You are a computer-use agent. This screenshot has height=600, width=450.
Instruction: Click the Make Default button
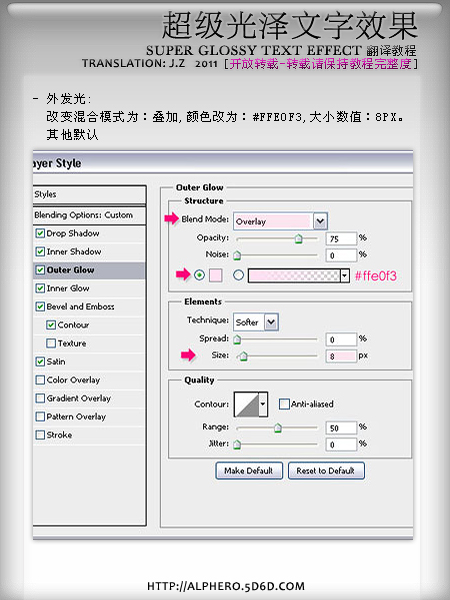249,471
